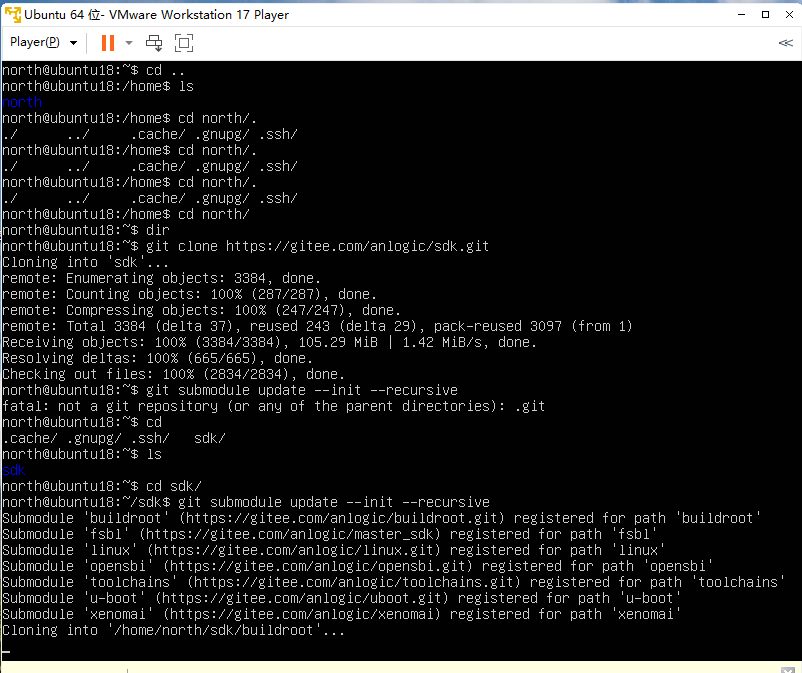Image resolution: width=802 pixels, height=673 pixels.
Task: Close the VMware Player window
Action: coord(789,15)
